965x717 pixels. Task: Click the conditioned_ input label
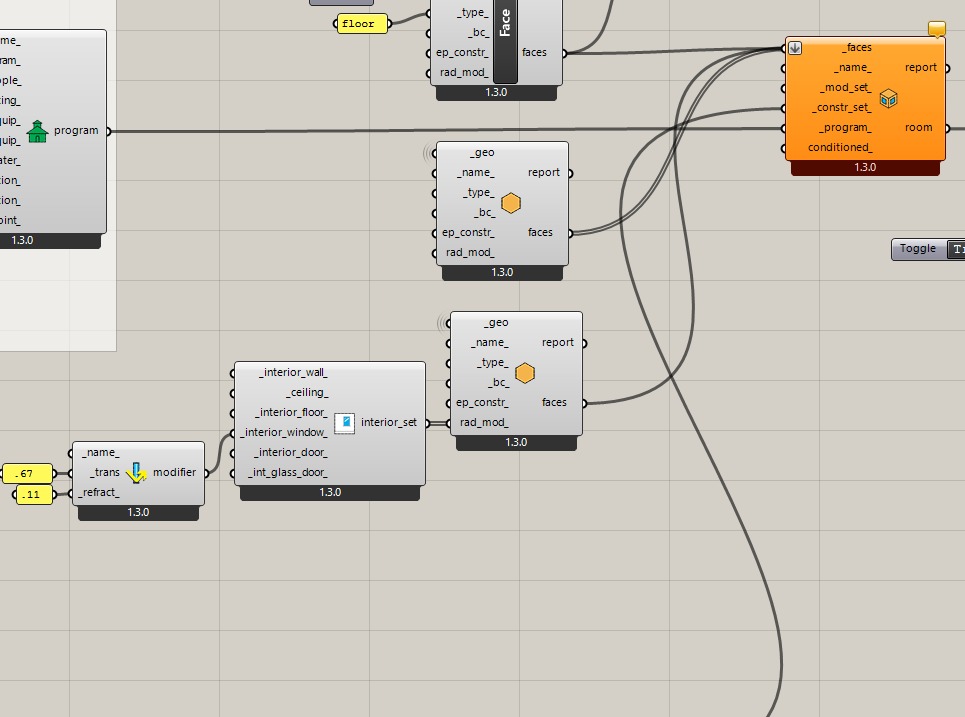coord(840,147)
